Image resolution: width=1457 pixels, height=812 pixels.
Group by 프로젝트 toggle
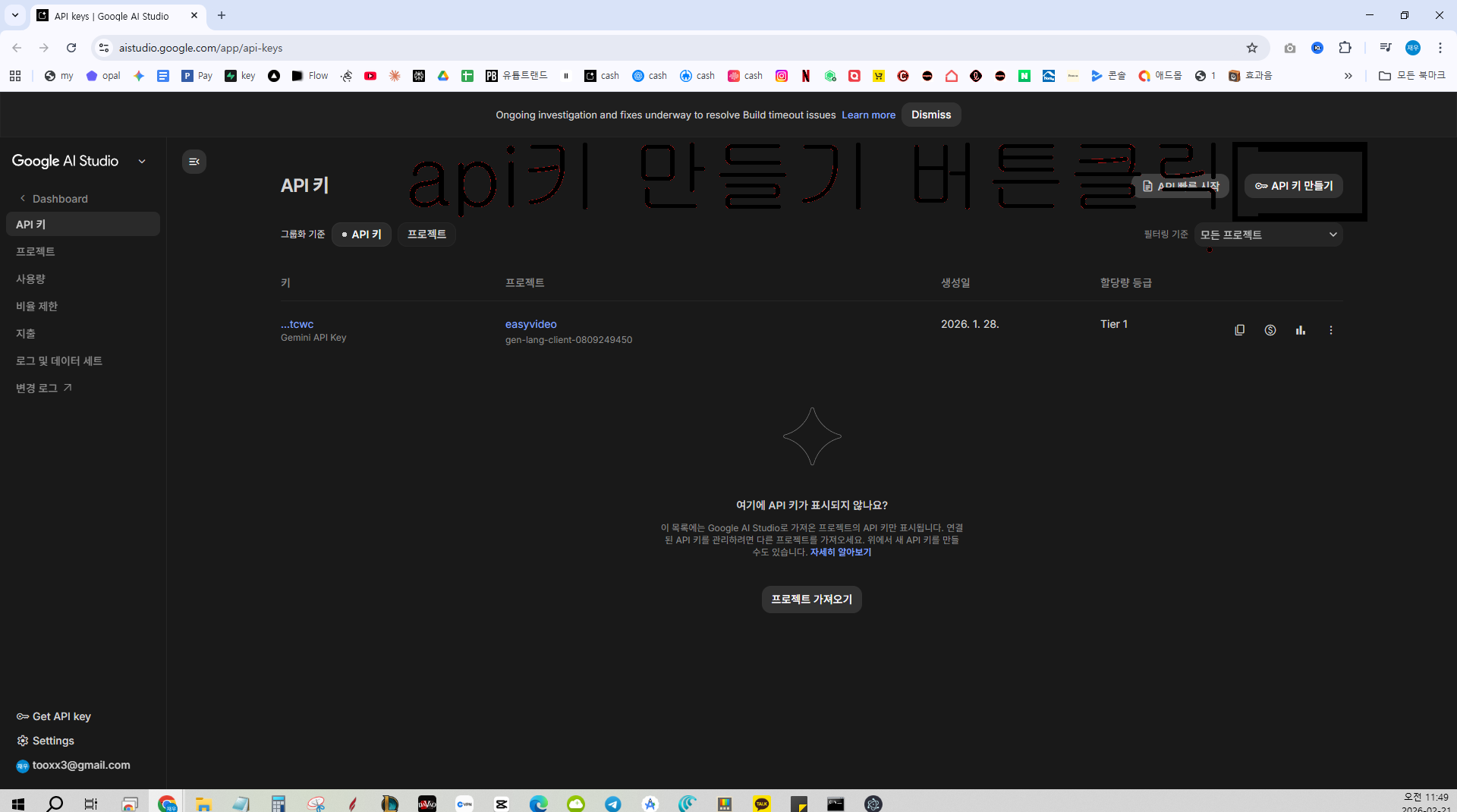coord(426,234)
